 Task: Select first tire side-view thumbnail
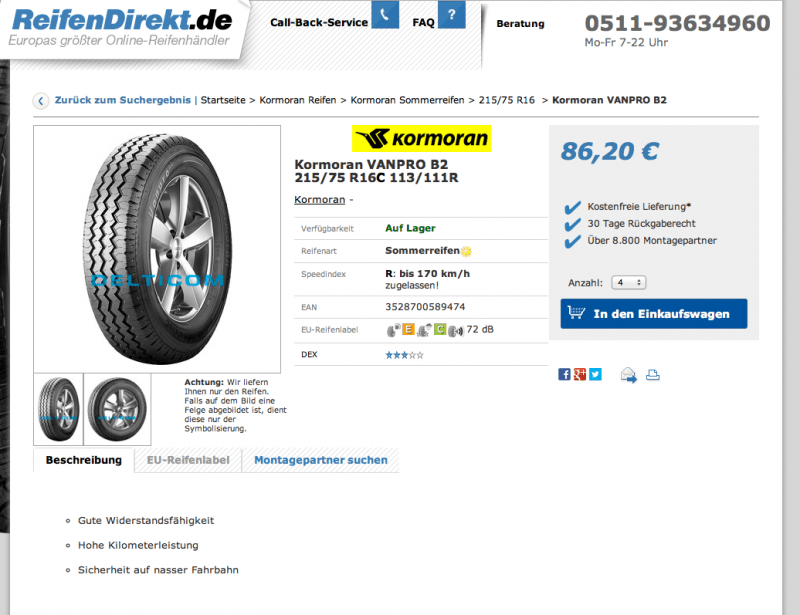59,409
